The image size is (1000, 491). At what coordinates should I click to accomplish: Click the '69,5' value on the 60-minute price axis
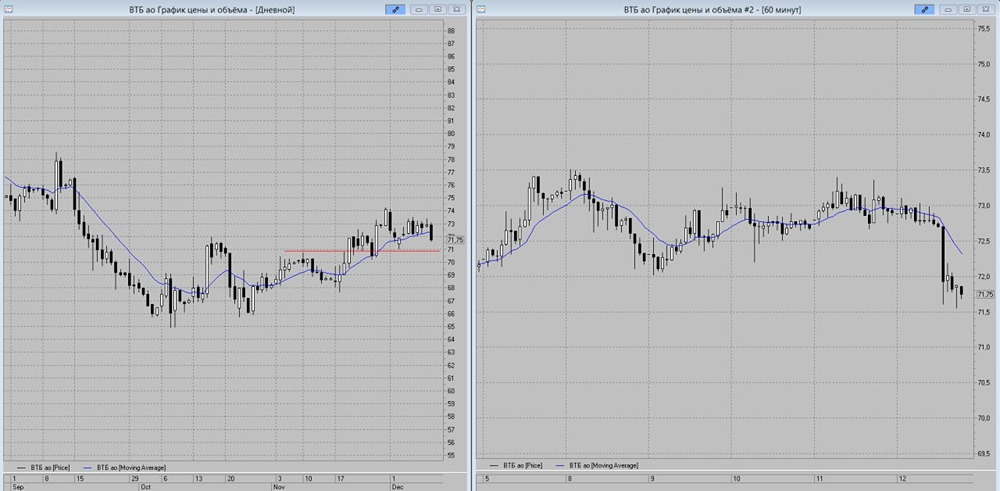tap(984, 453)
